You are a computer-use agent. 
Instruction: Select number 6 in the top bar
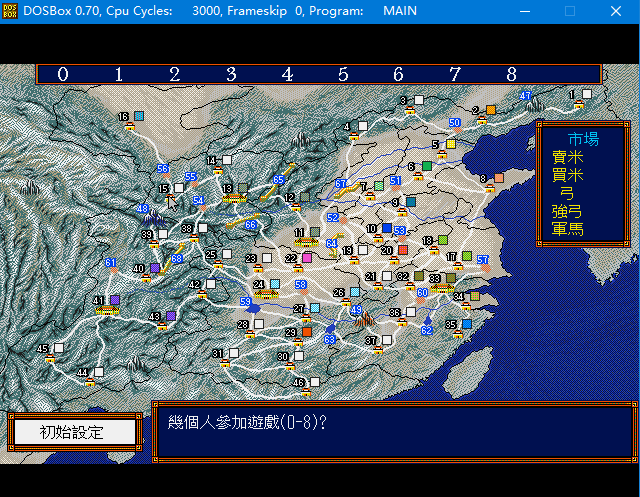click(x=398, y=74)
